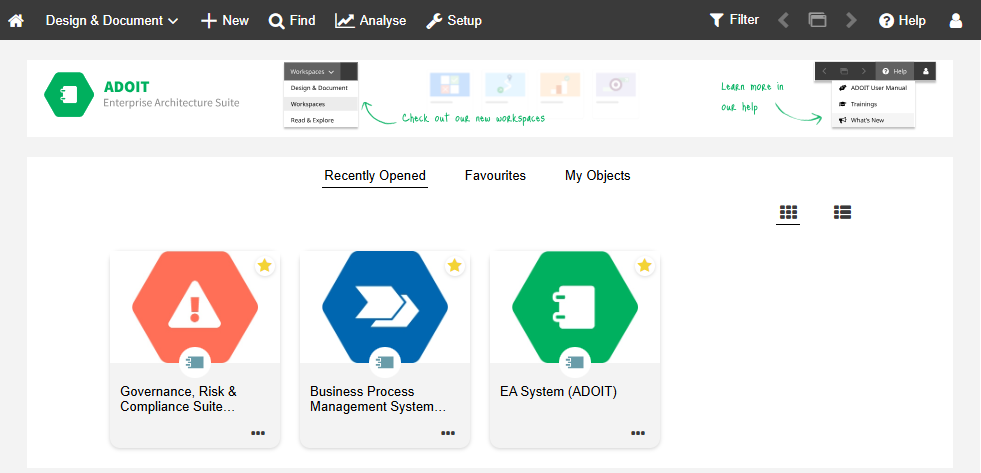Screen dimensions: 981x473
Task: Open more options for EA System (ADOIT)
Action: pyautogui.click(x=638, y=433)
